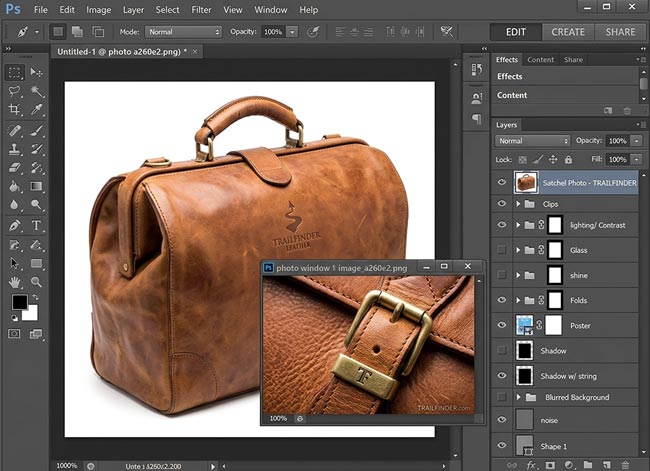
Task: Hide the Clips group
Action: (502, 204)
